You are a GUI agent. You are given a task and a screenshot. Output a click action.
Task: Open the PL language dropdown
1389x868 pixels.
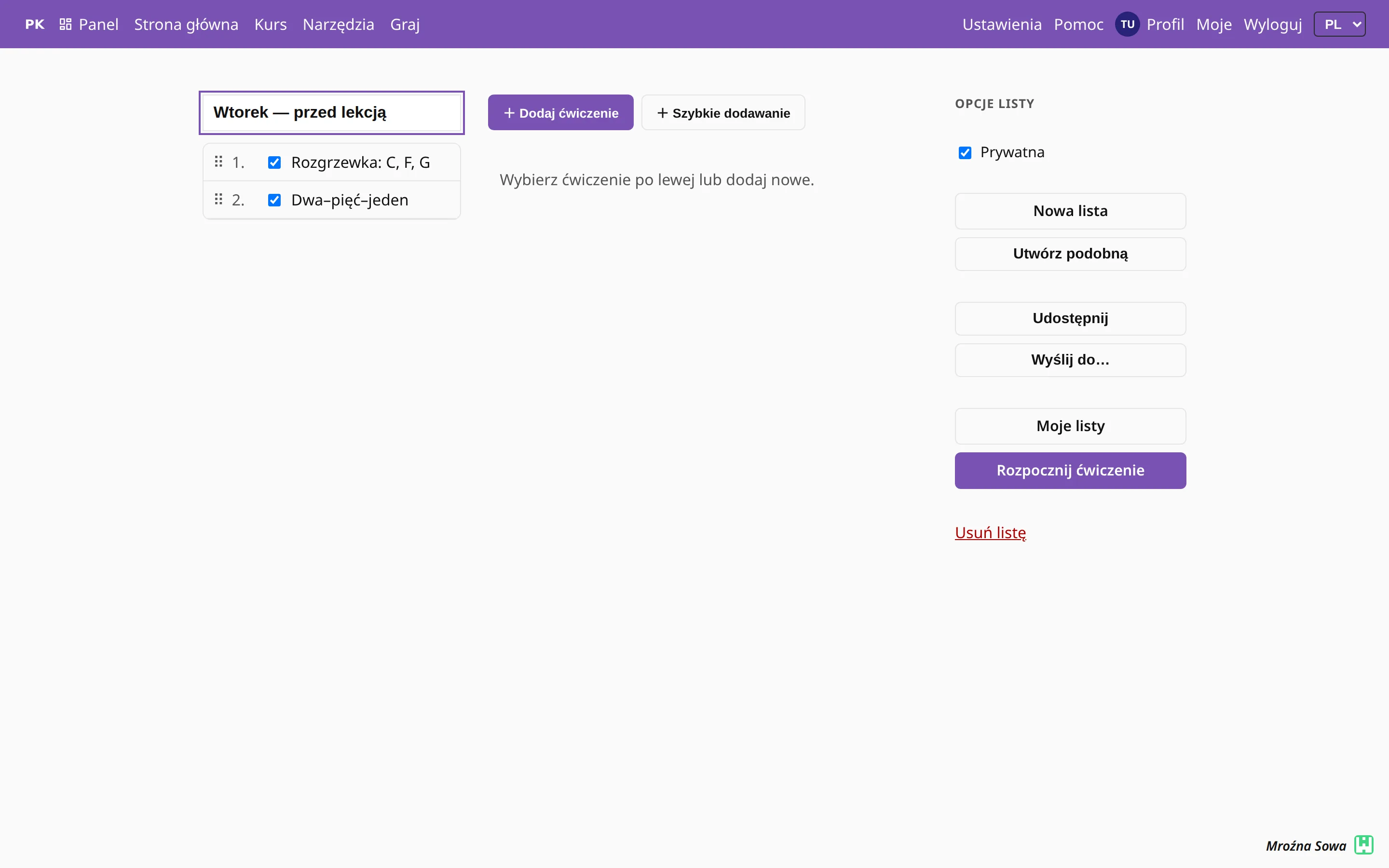[x=1339, y=24]
